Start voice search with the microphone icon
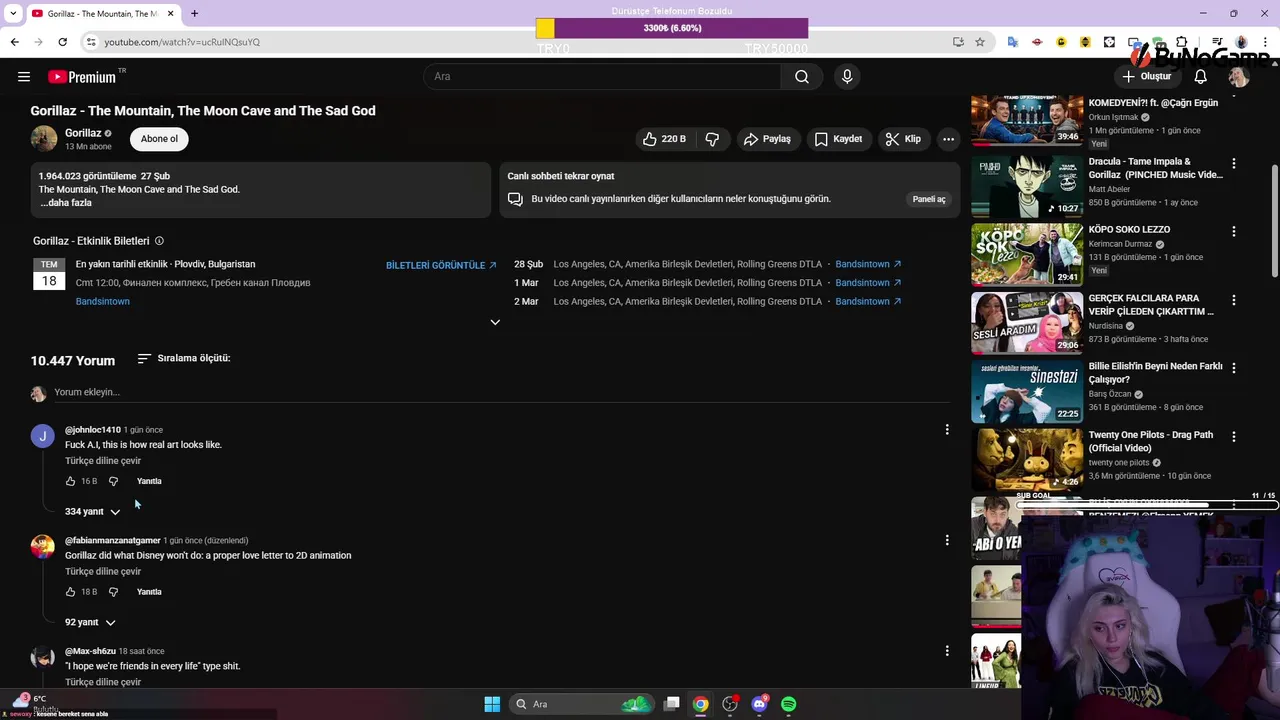The image size is (1280, 720). [x=847, y=77]
